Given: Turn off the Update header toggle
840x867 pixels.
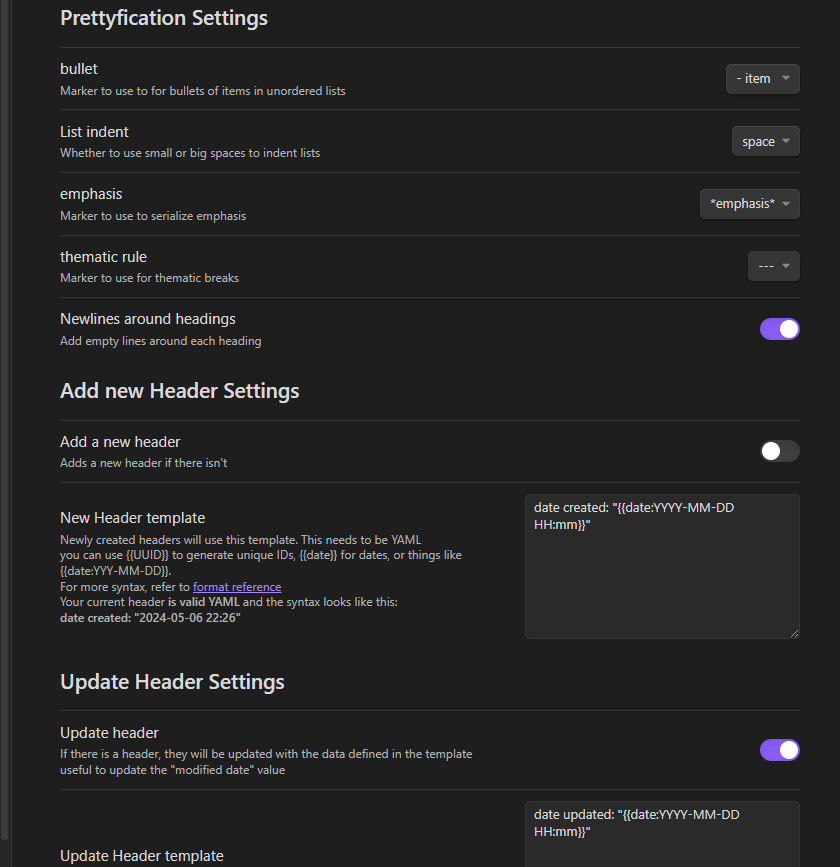Looking at the screenshot, I should pyautogui.click(x=779, y=750).
